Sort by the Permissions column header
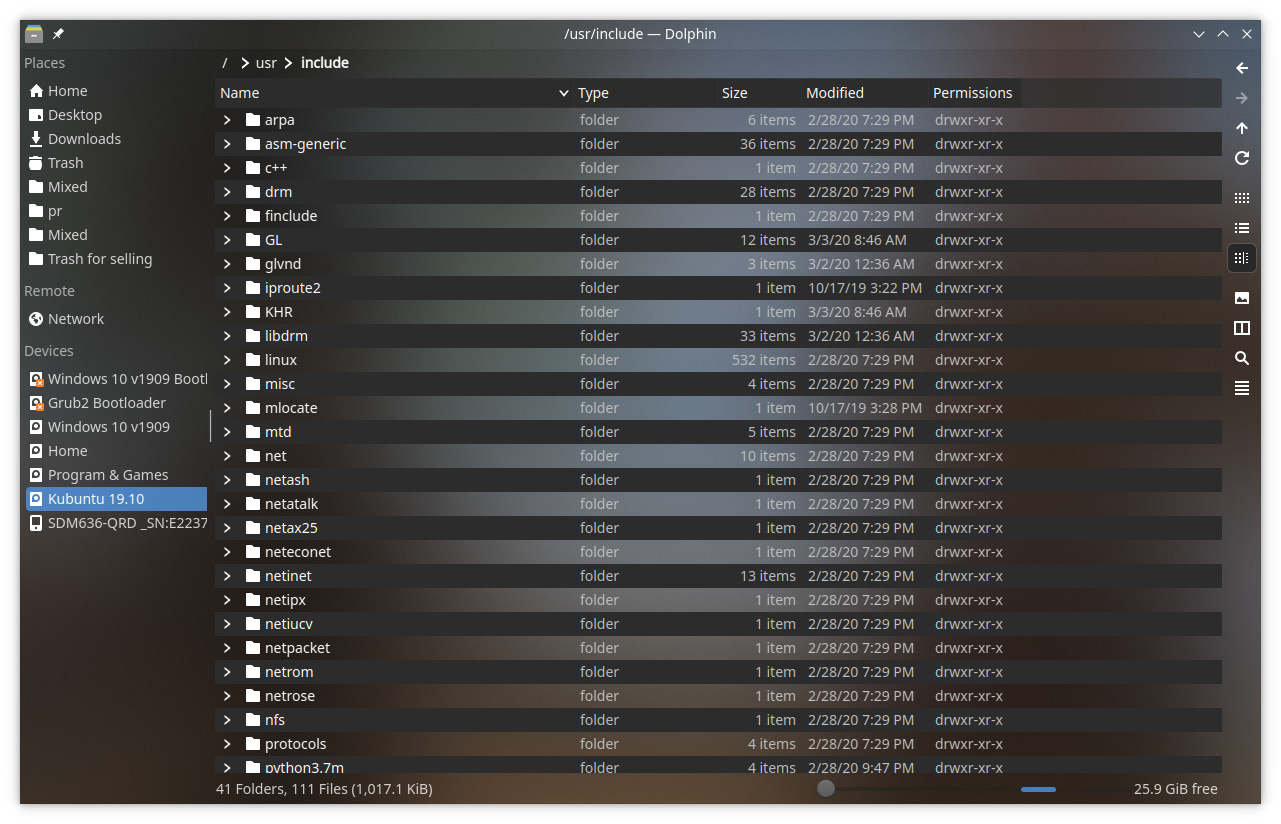 pyautogui.click(x=973, y=93)
